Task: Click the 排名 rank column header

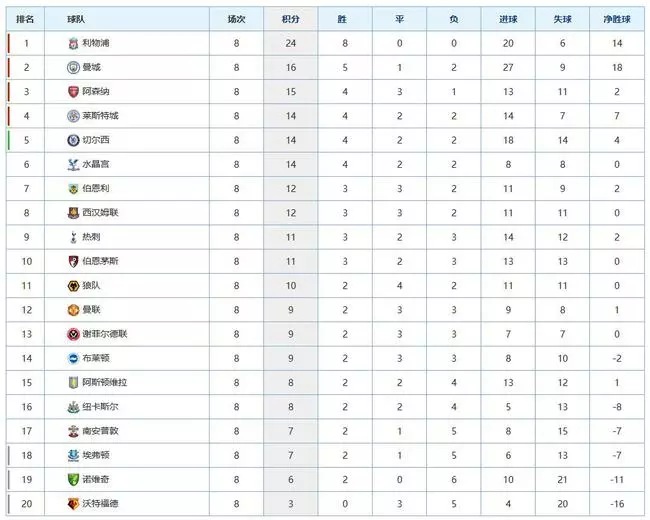Action: tap(25, 19)
